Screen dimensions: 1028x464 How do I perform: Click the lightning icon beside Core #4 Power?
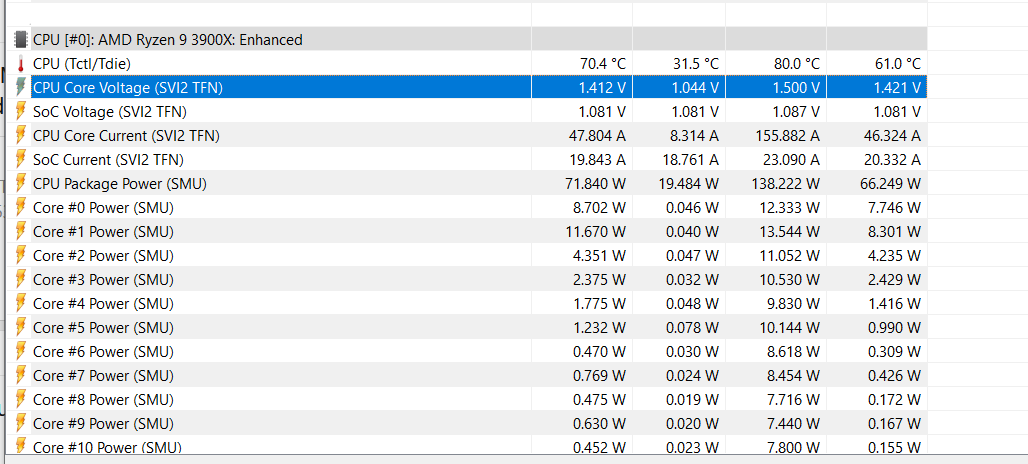pos(21,304)
